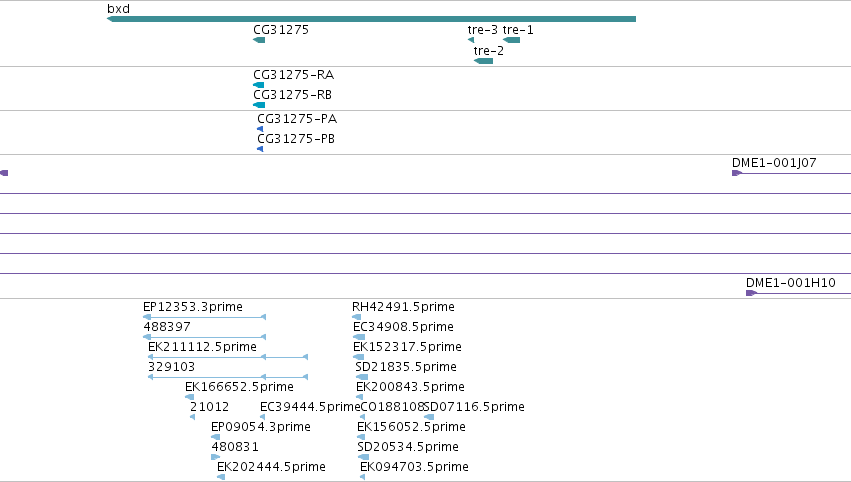Select the EK211112.5prime EST feature
Image resolution: width=851 pixels, height=482 pixels.
[228, 357]
